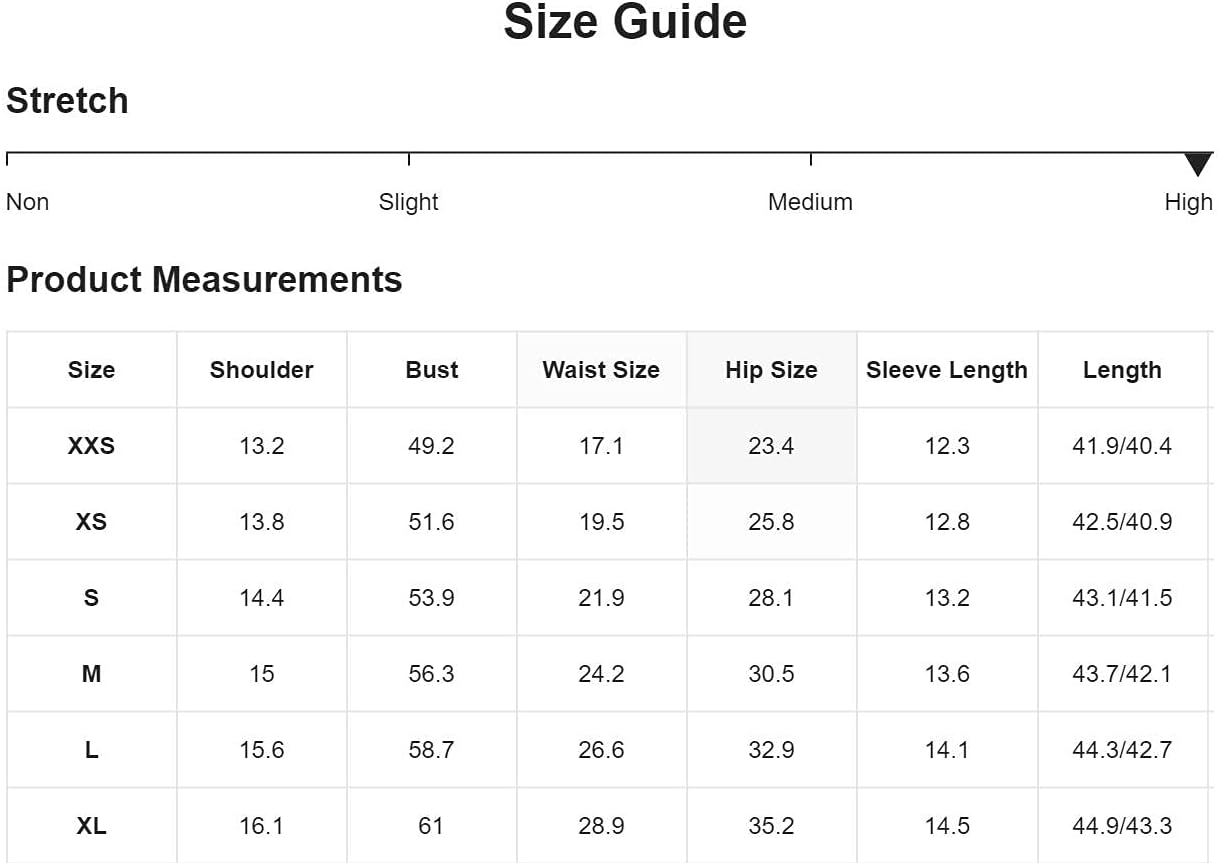
Task: Click XXS hip size value 23.4
Action: pyautogui.click(x=771, y=446)
